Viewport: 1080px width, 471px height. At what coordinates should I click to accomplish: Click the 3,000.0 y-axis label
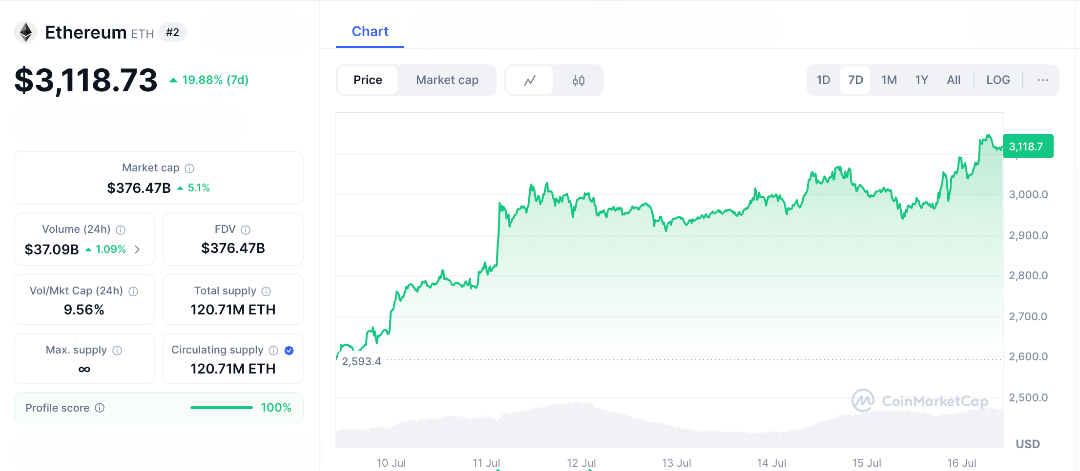click(x=1029, y=194)
